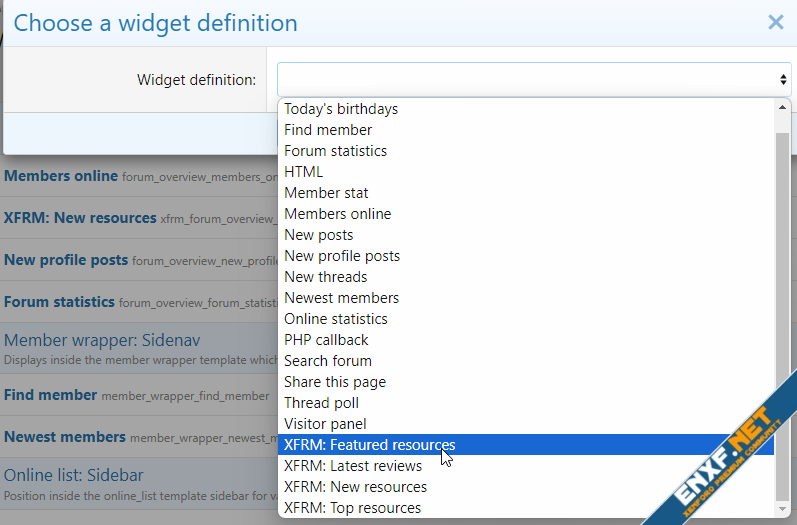
Task: Choose "New posts" widget definition
Action: coord(318,235)
